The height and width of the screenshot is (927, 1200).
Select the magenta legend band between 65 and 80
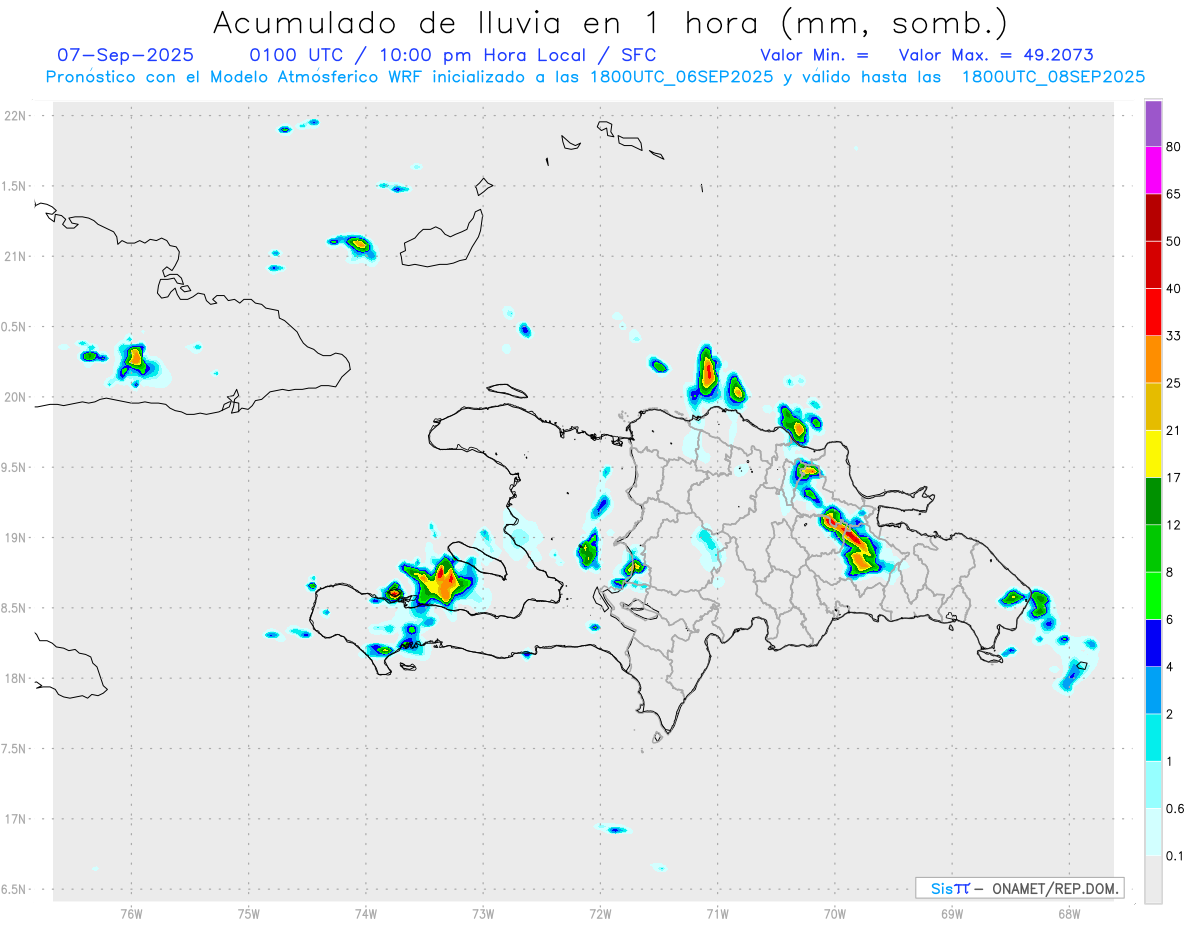coord(1153,171)
